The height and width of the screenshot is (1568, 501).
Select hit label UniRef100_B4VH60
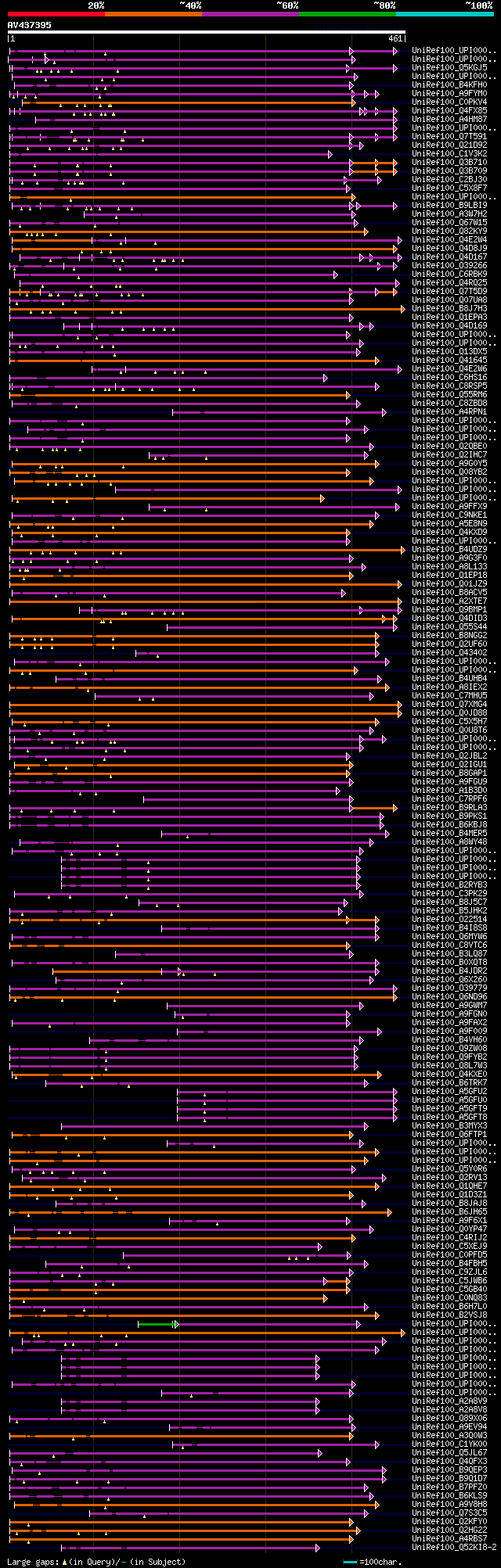coord(451,1039)
